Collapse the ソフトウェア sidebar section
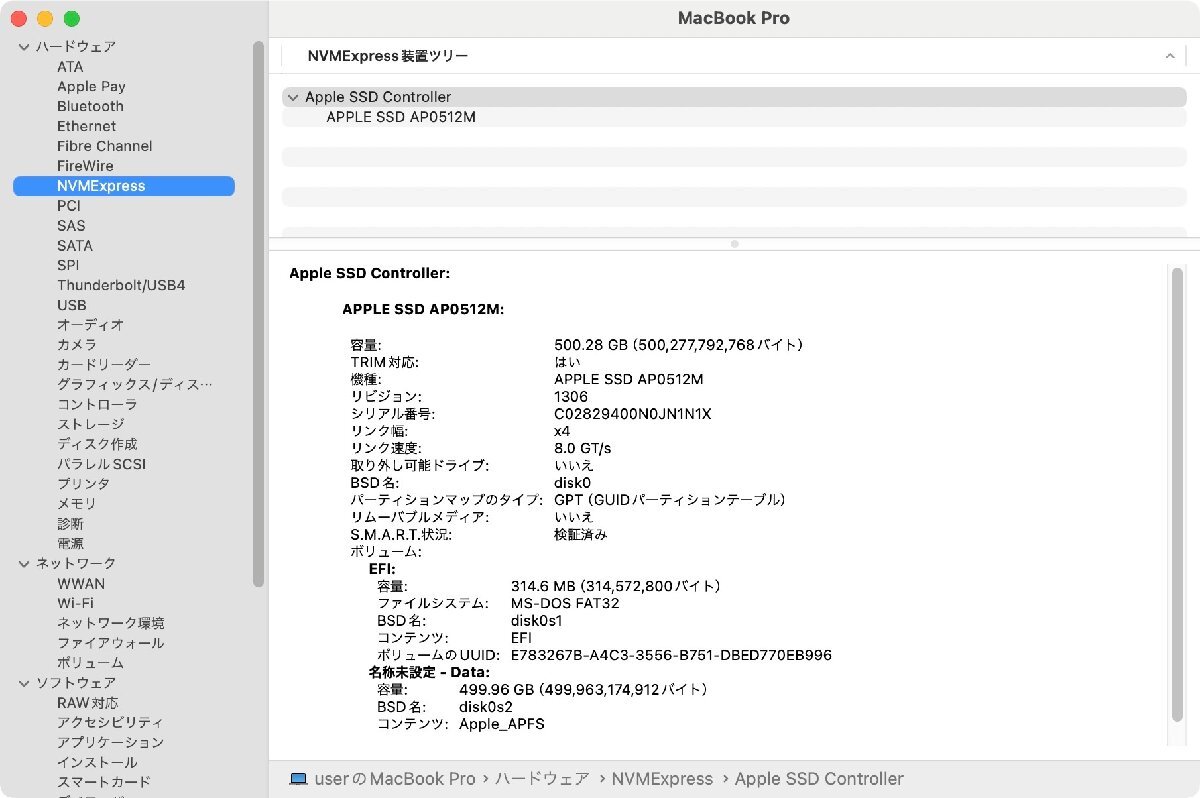This screenshot has height=798, width=1200. click(x=24, y=683)
